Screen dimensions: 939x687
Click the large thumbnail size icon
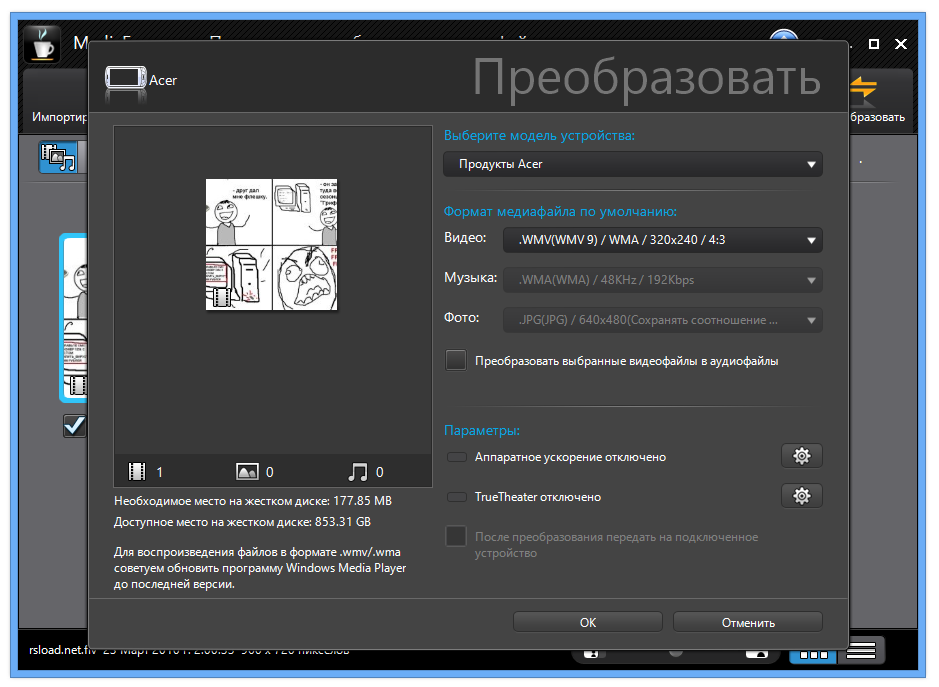click(x=757, y=653)
